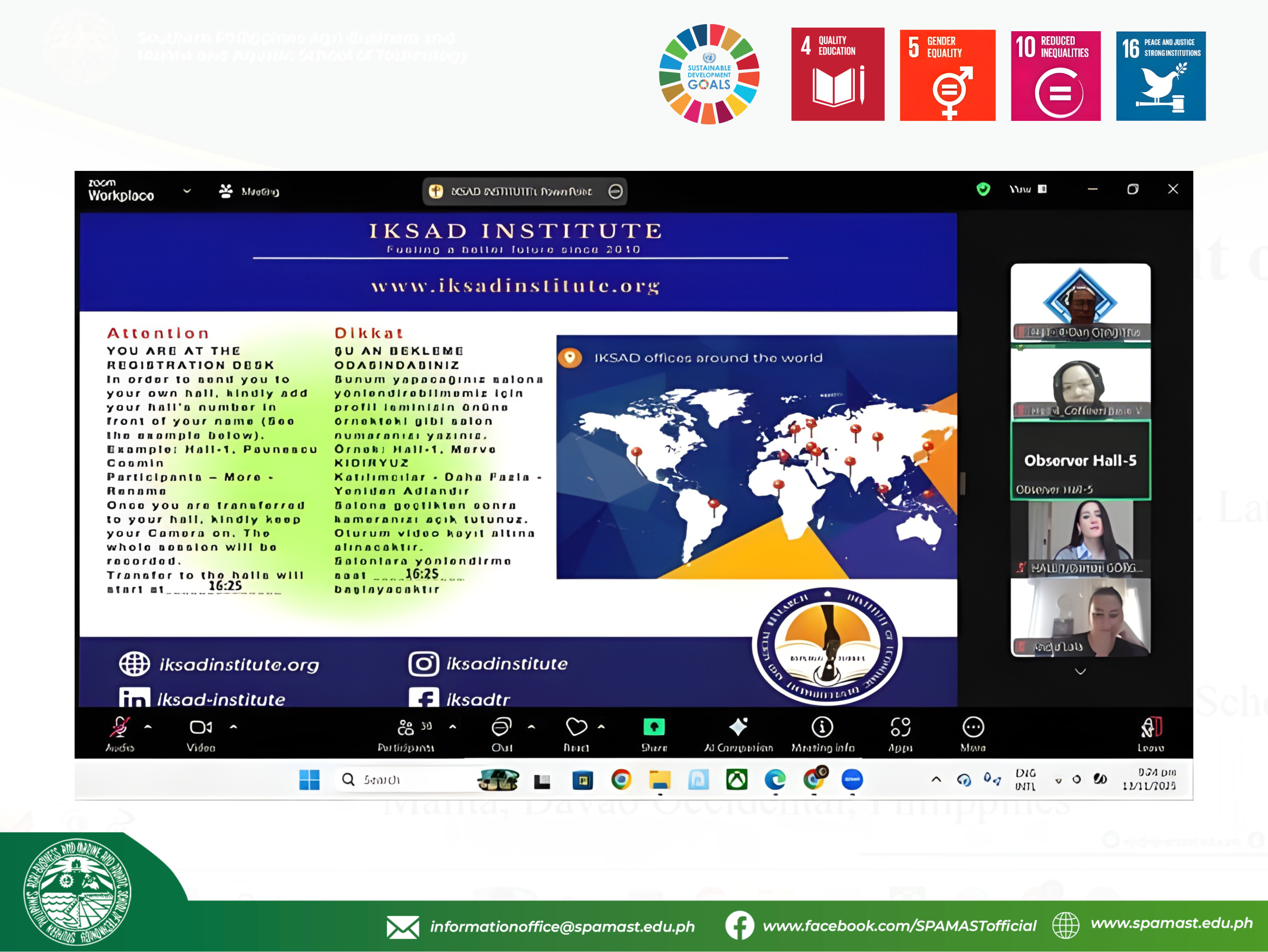Click the View layout button
This screenshot has width=1268, height=952.
(x=1028, y=189)
